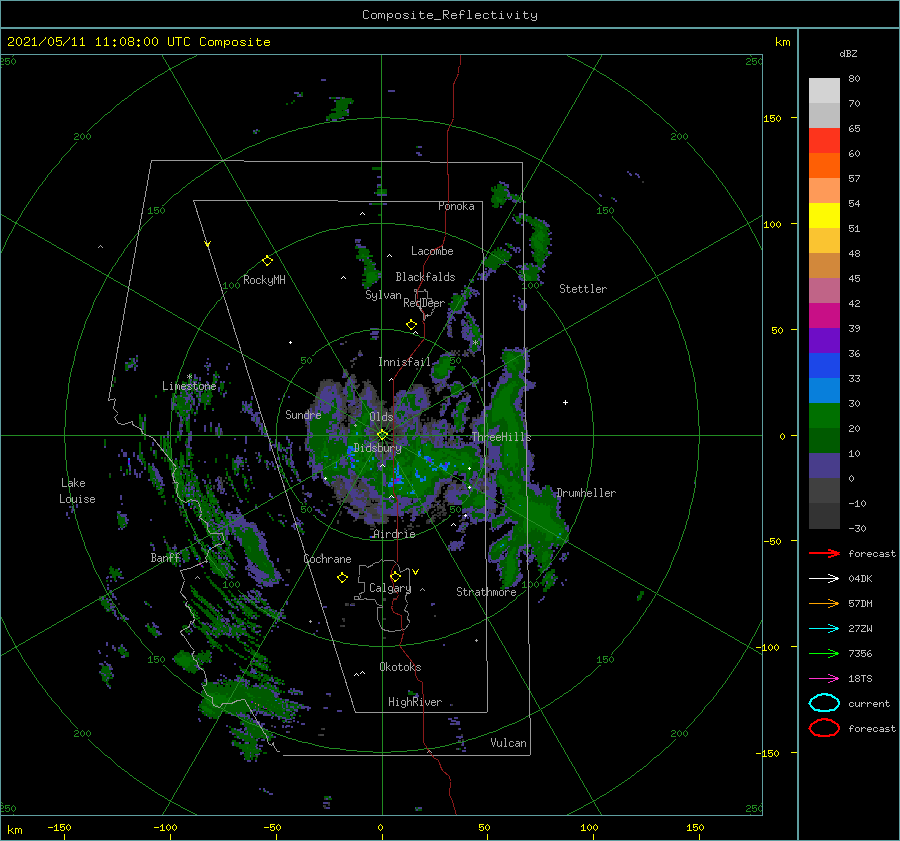Click the Ponoka town label
Viewport: 900px width, 841px height.
point(456,207)
